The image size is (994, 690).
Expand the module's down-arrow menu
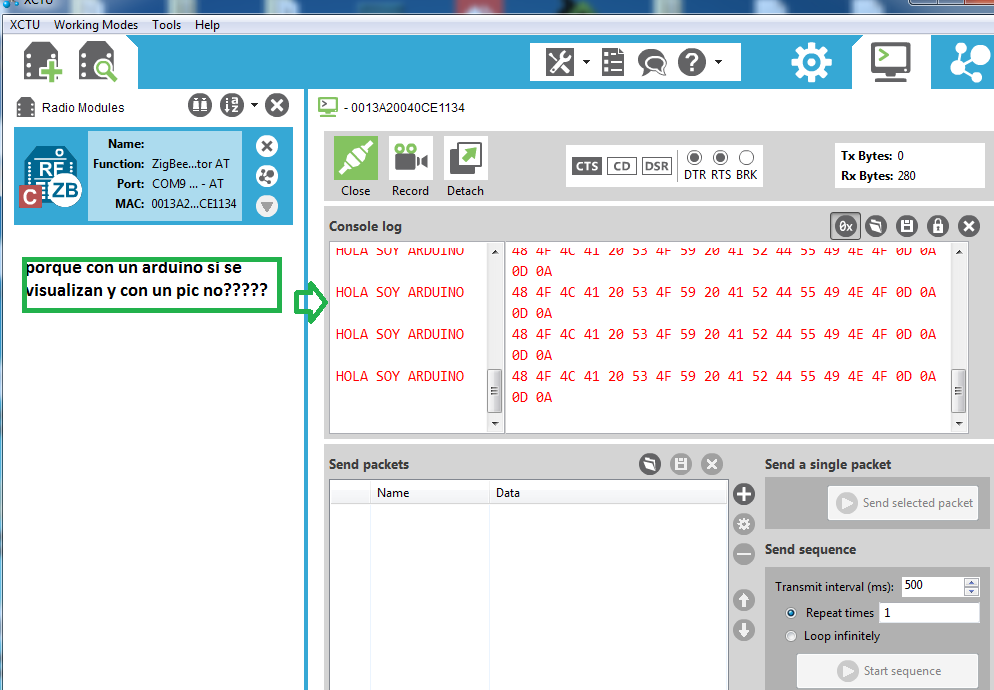[x=267, y=206]
